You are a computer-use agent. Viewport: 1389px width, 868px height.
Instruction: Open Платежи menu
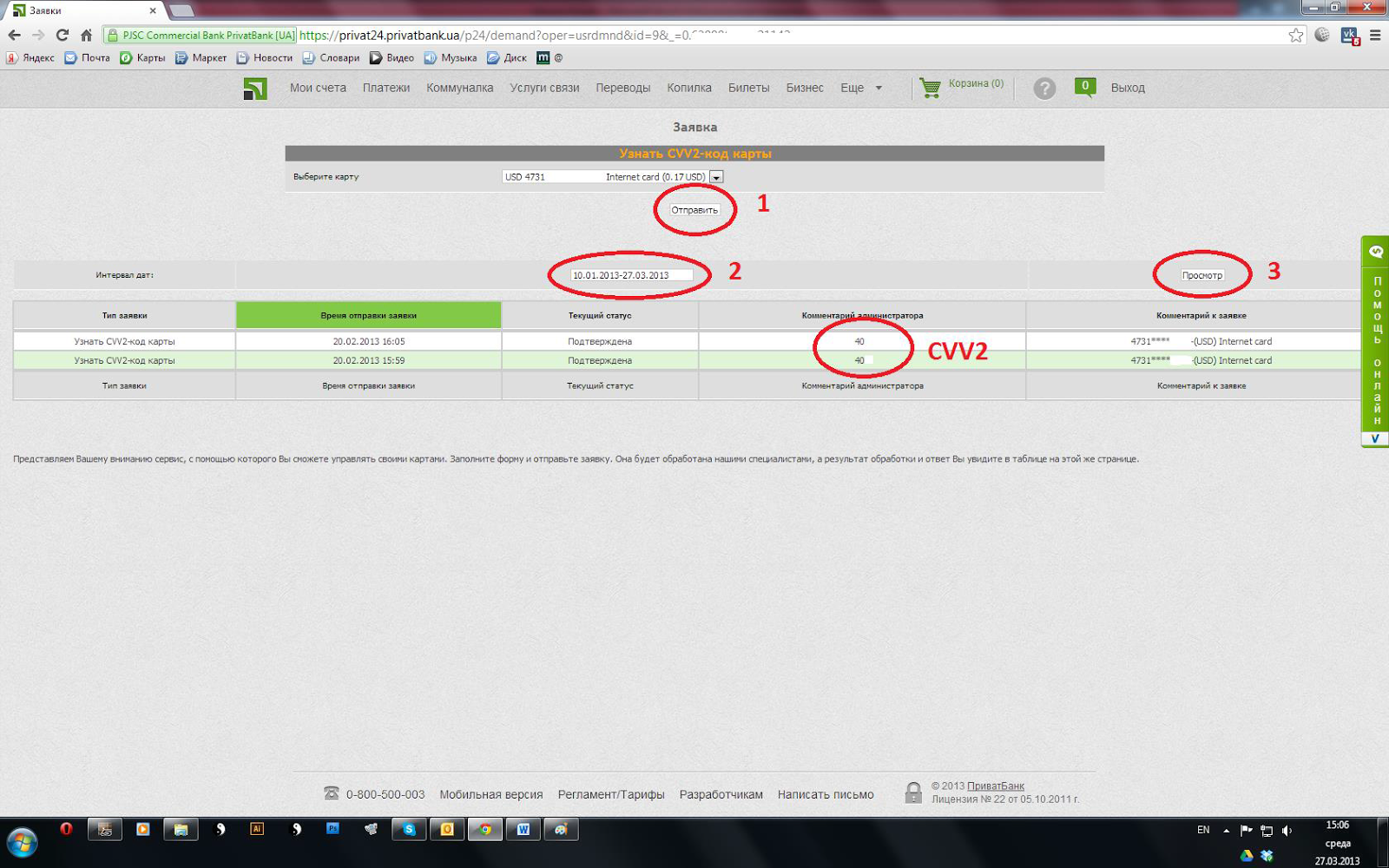386,88
